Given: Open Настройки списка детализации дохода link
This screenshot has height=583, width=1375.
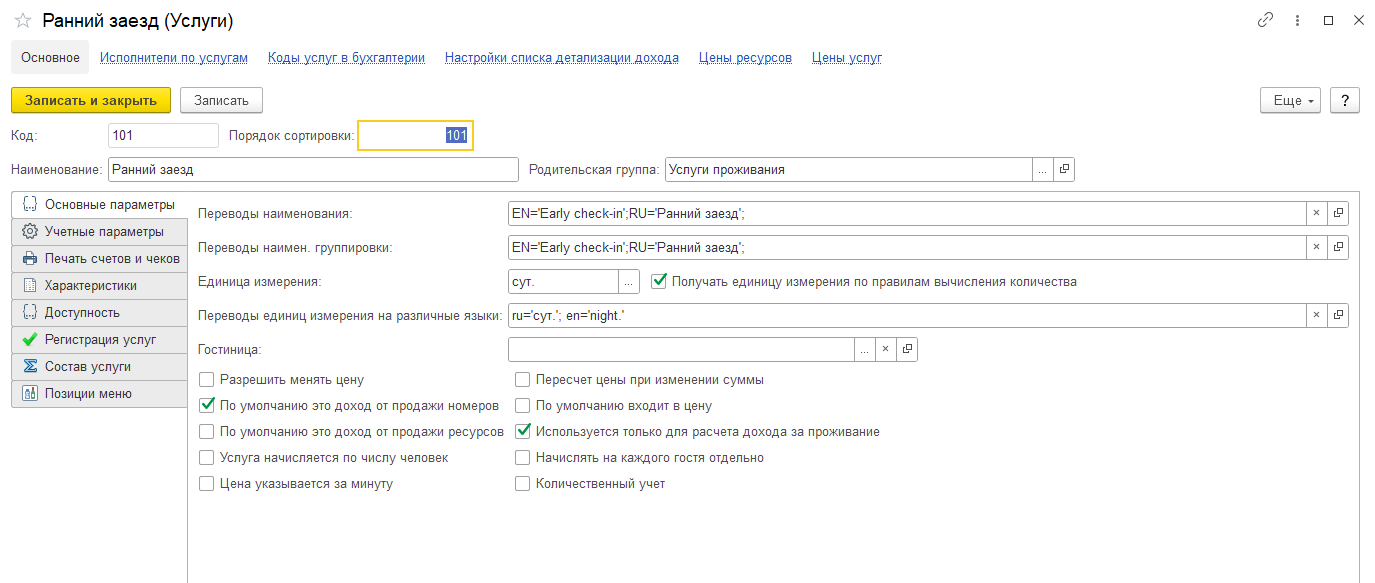Looking at the screenshot, I should (562, 58).
